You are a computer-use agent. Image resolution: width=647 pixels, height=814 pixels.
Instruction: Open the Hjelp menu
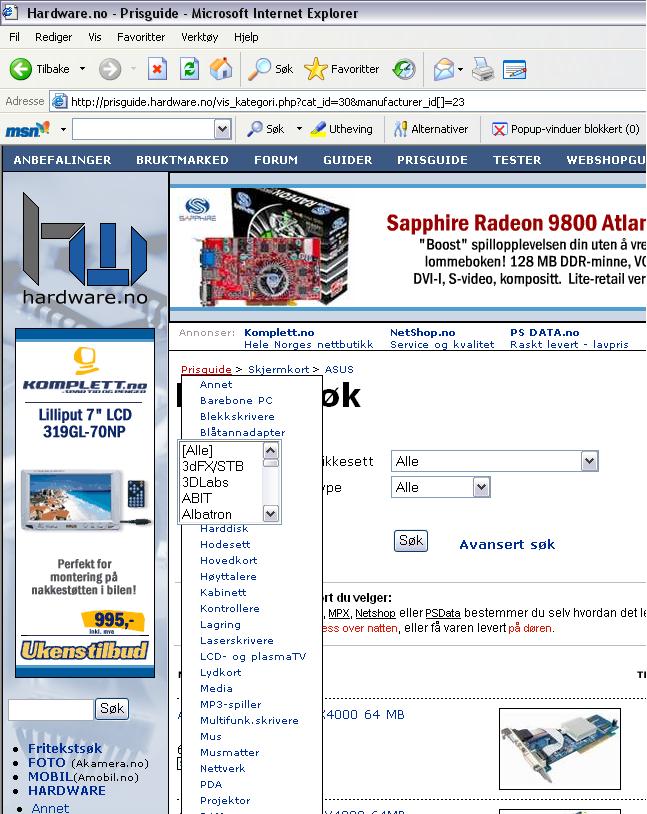pos(246,37)
